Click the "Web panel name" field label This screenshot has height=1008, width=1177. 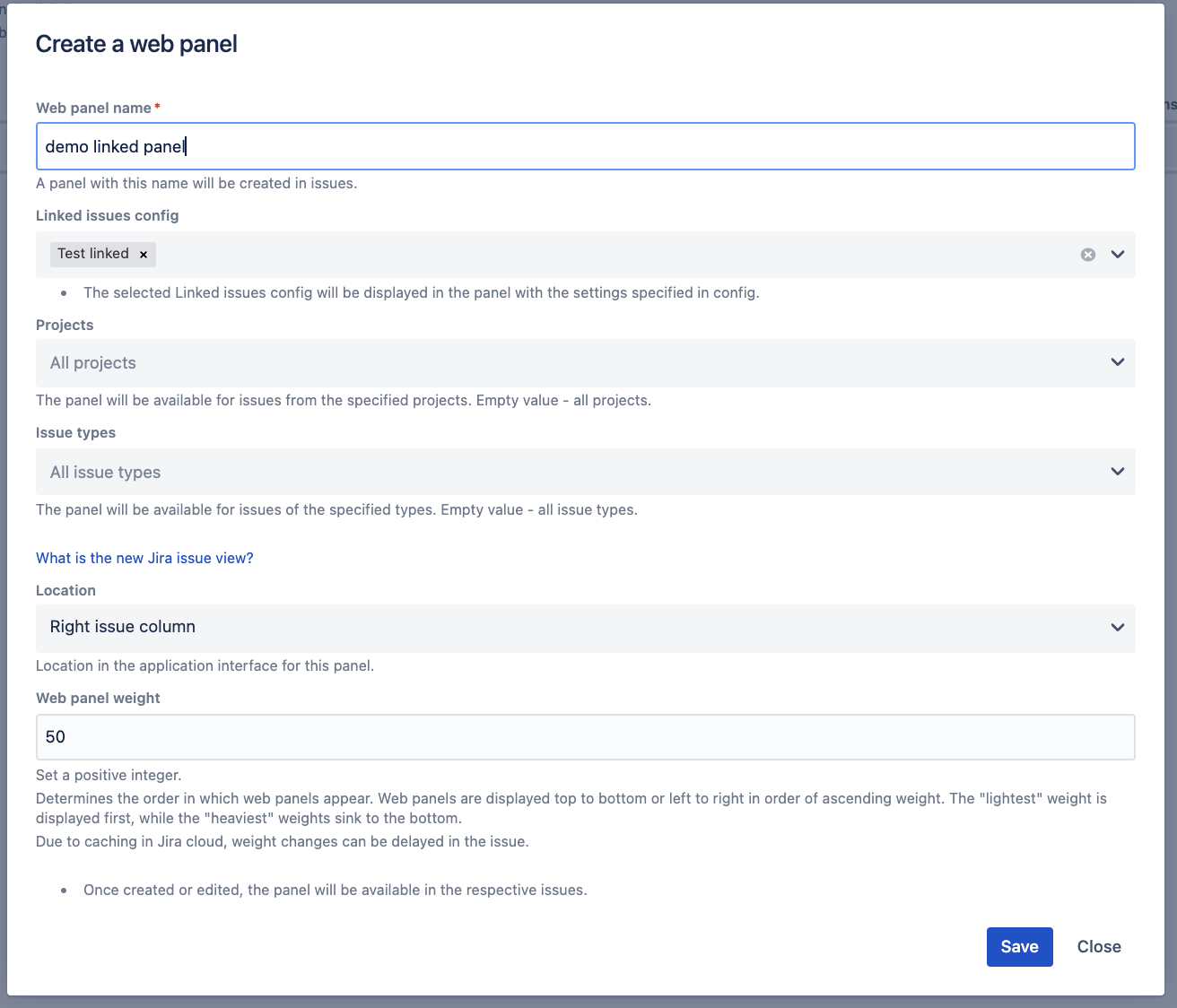(x=93, y=108)
